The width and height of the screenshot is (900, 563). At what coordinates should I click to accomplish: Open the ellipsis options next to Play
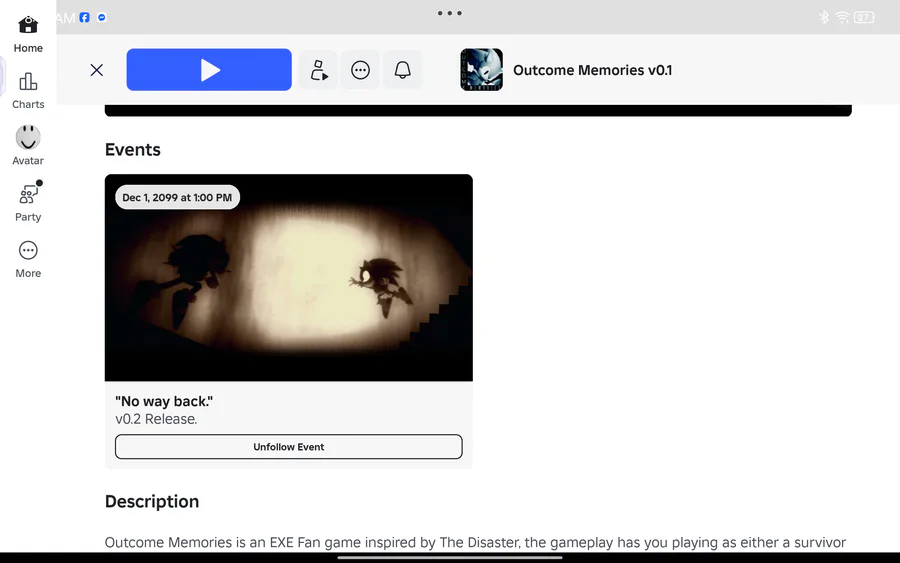[360, 70]
